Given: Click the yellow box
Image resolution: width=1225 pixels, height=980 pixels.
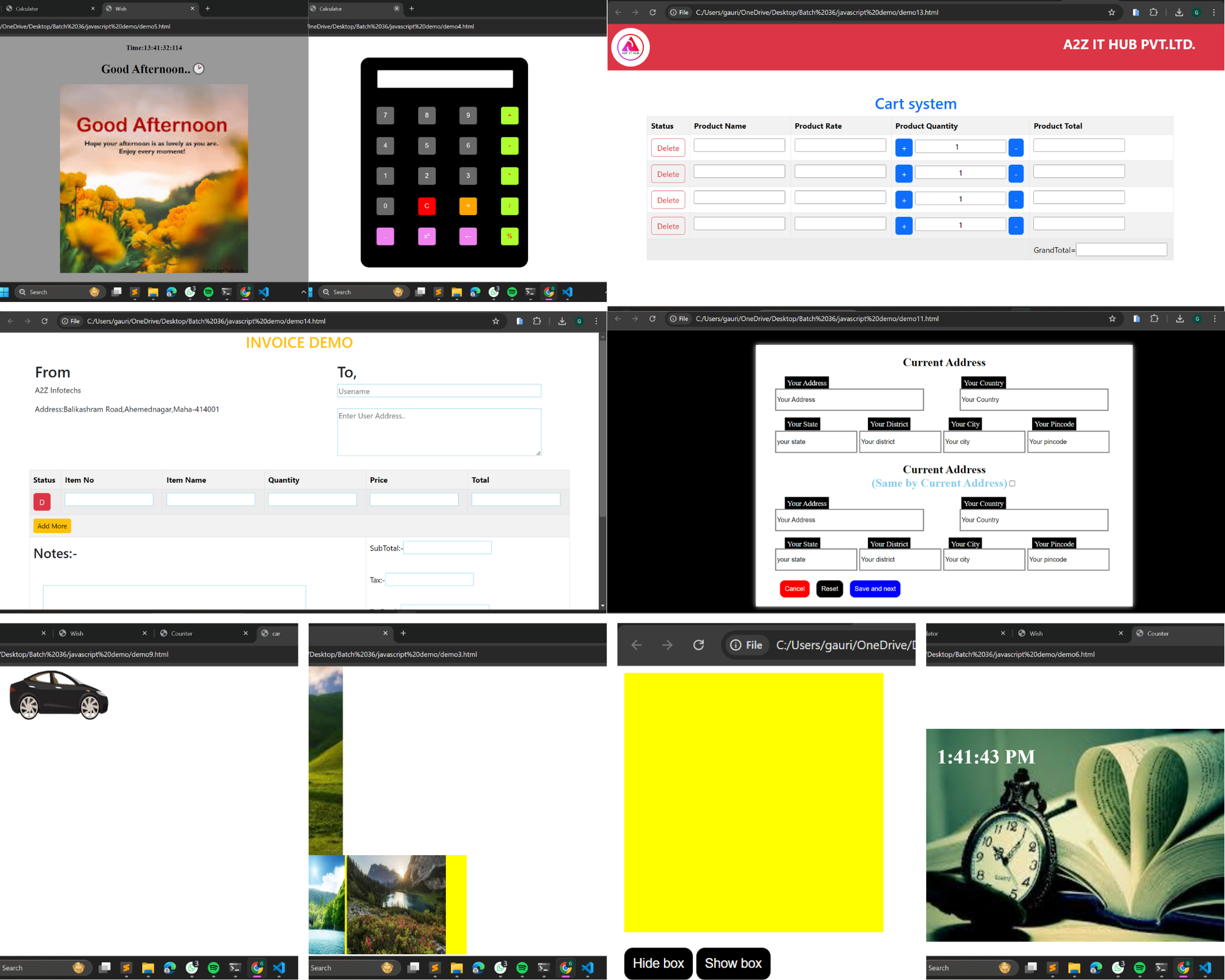Looking at the screenshot, I should [753, 802].
